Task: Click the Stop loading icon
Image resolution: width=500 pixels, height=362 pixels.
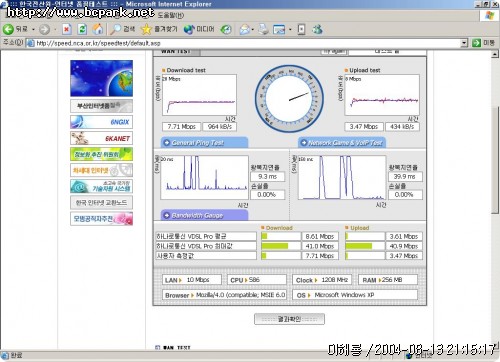Action: [x=67, y=29]
